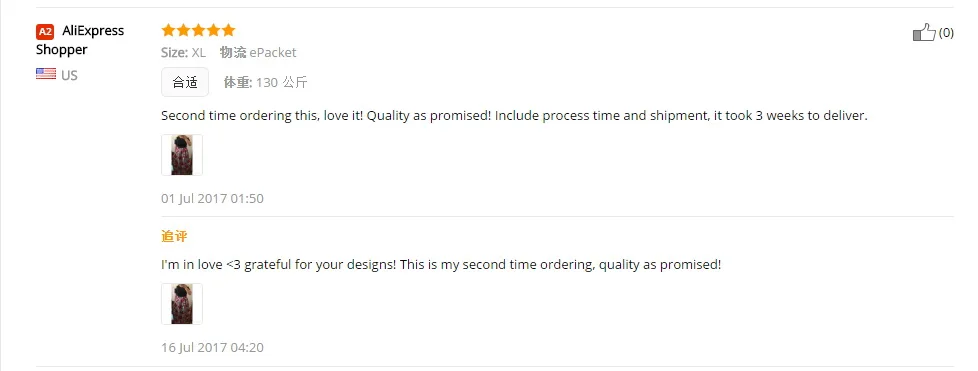Click the thumbs-up helpful icon
This screenshot has height=371, width=978.
924,32
